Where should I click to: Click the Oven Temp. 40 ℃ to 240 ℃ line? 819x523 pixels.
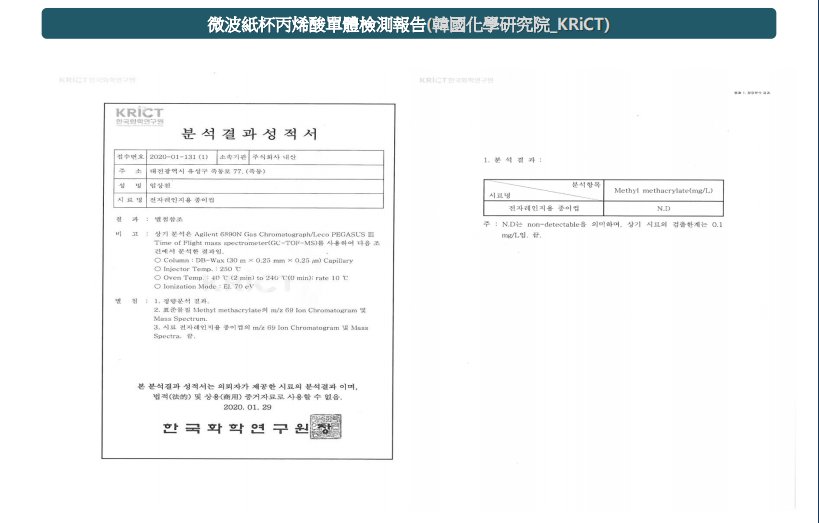pos(251,278)
